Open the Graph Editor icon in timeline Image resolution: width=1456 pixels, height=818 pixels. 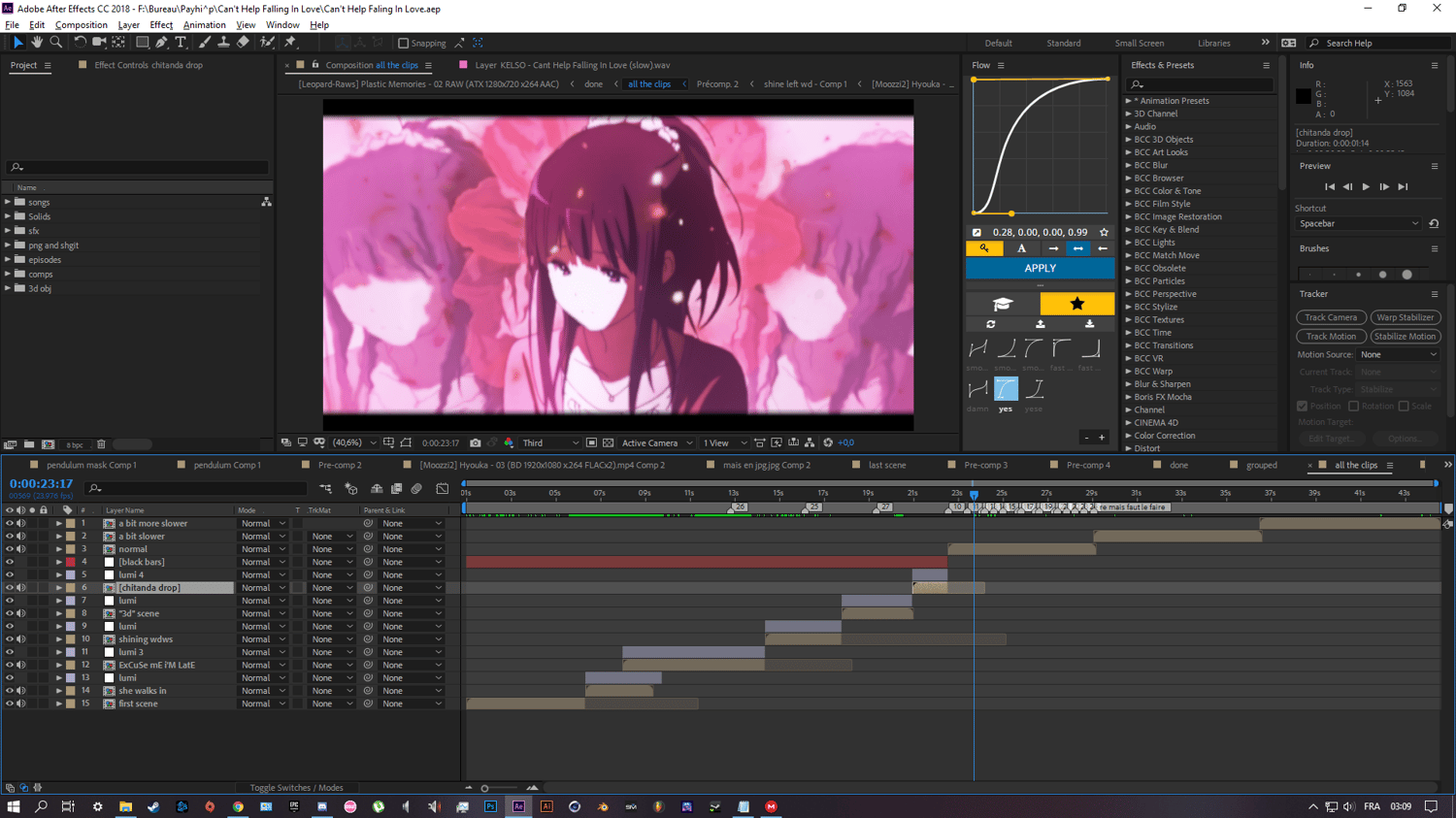[442, 489]
